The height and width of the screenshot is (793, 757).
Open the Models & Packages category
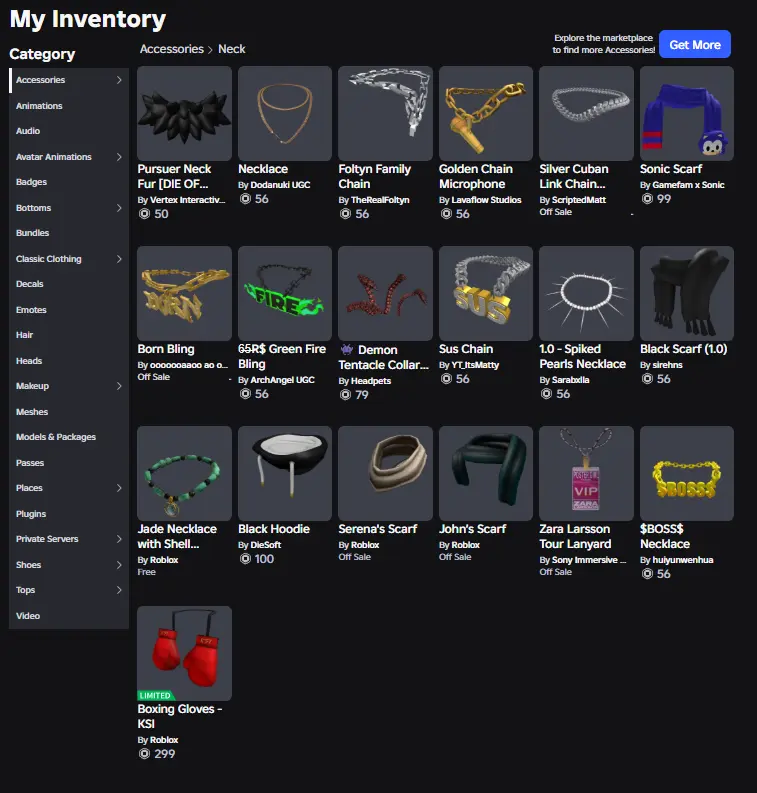click(x=56, y=437)
